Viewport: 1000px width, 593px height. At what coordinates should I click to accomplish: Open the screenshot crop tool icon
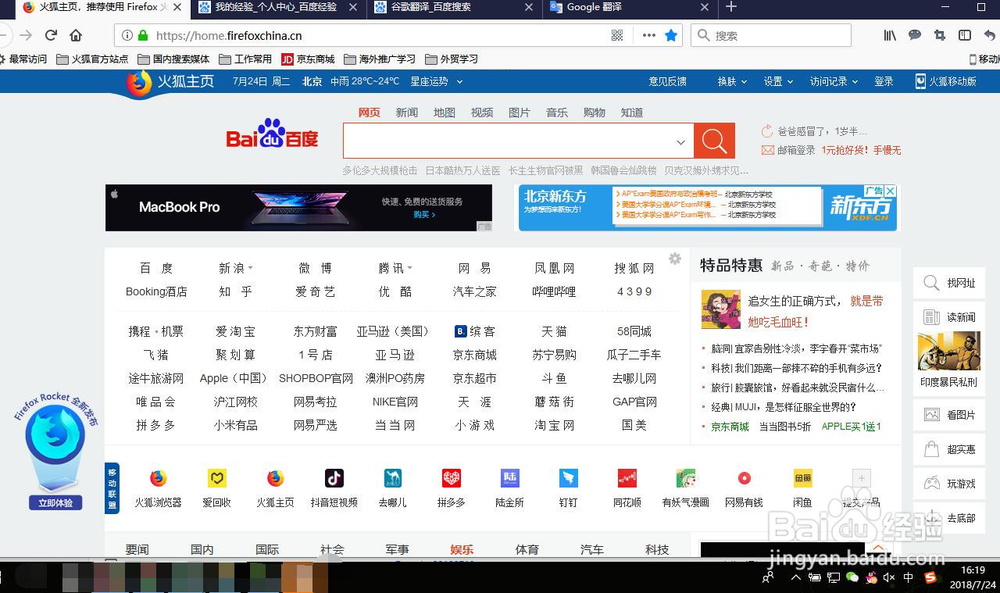[x=939, y=36]
